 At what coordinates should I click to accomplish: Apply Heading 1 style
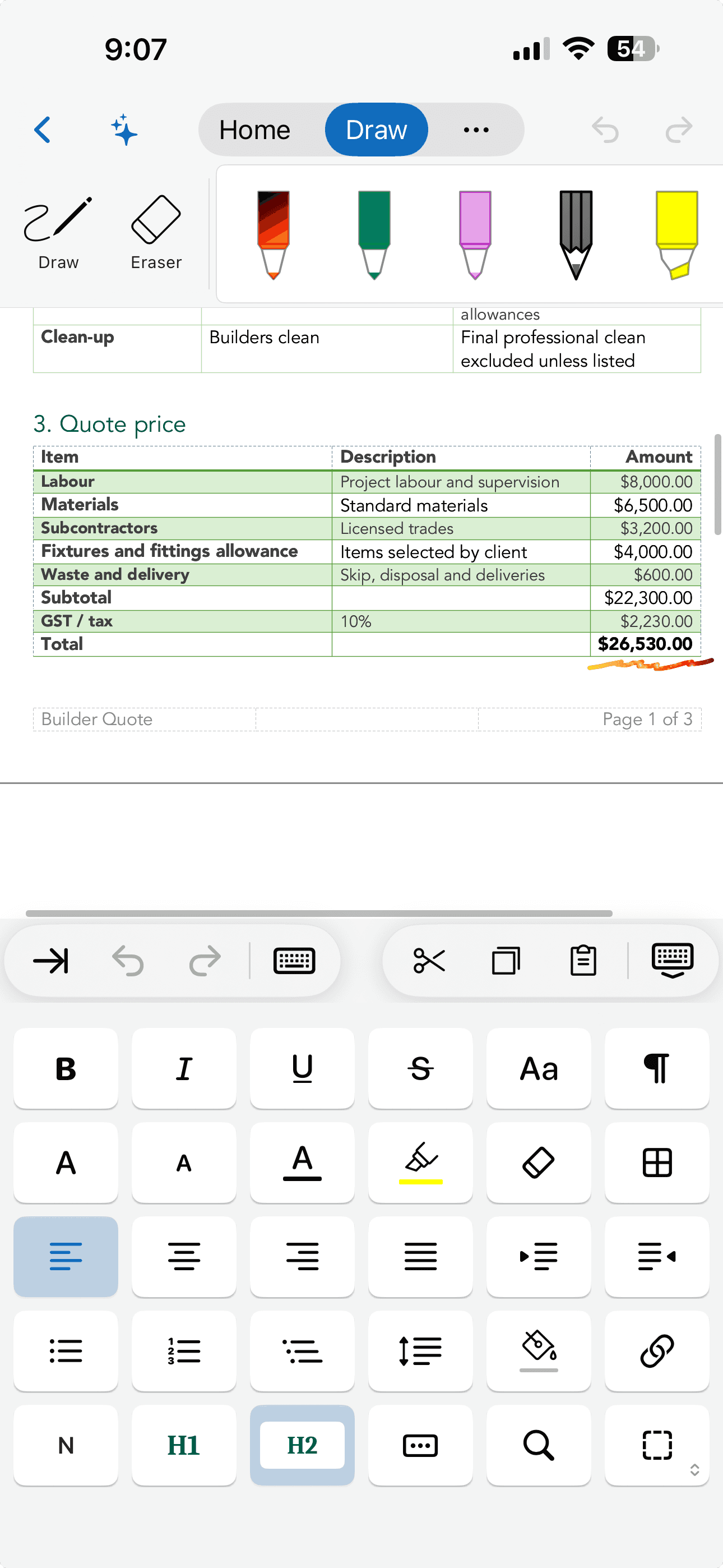184,1446
